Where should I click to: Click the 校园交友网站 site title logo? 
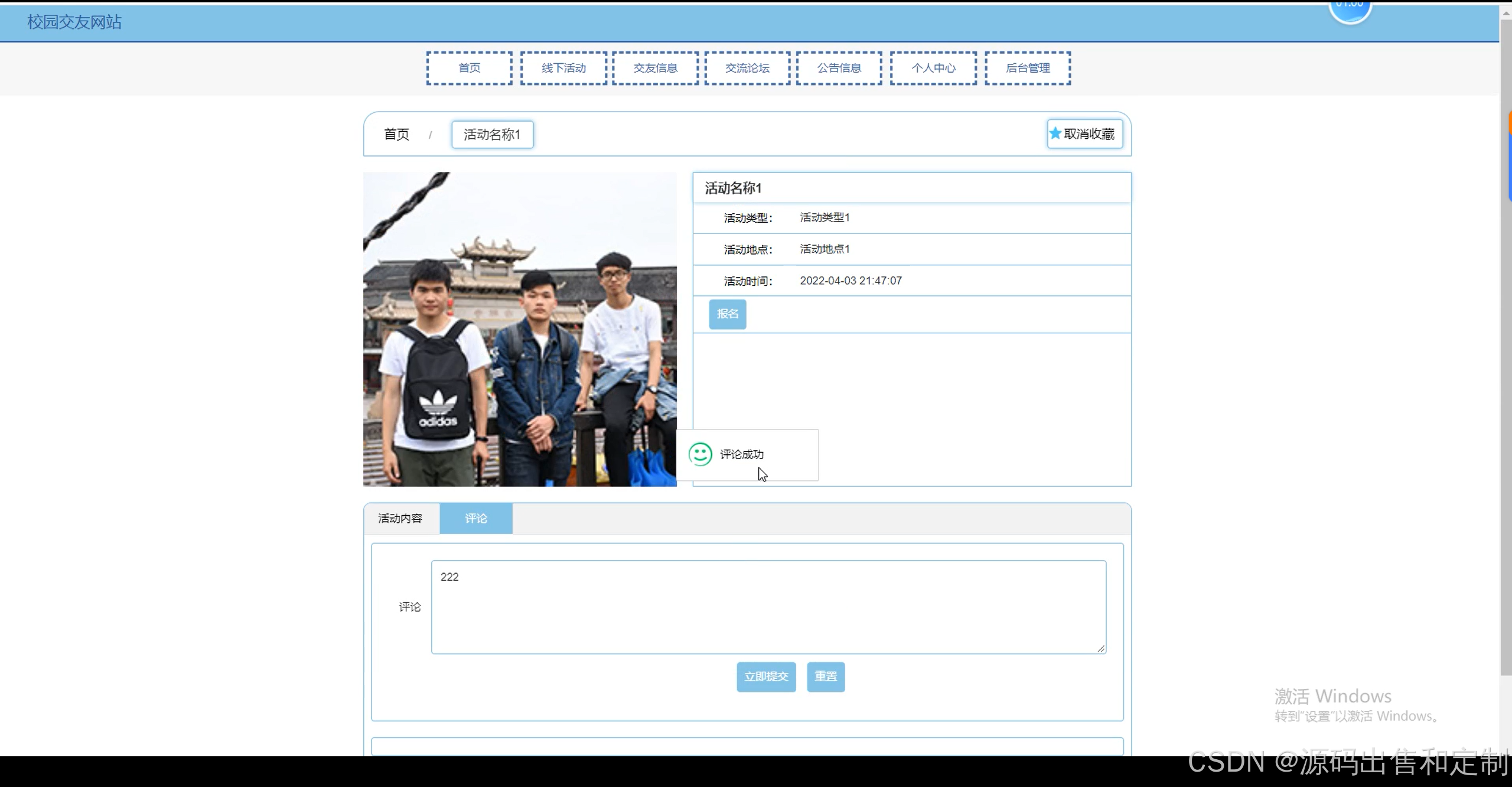(x=74, y=22)
